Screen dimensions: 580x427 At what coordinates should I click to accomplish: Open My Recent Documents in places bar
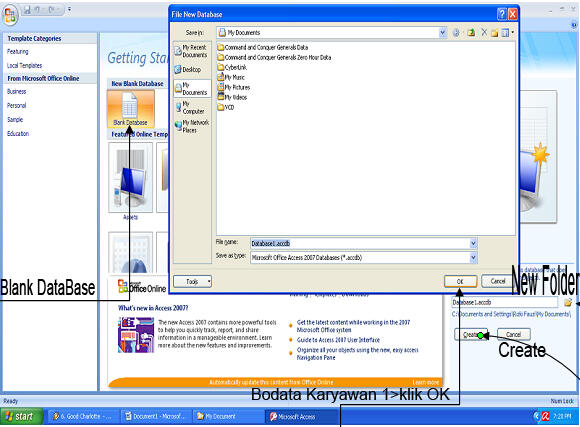click(192, 51)
